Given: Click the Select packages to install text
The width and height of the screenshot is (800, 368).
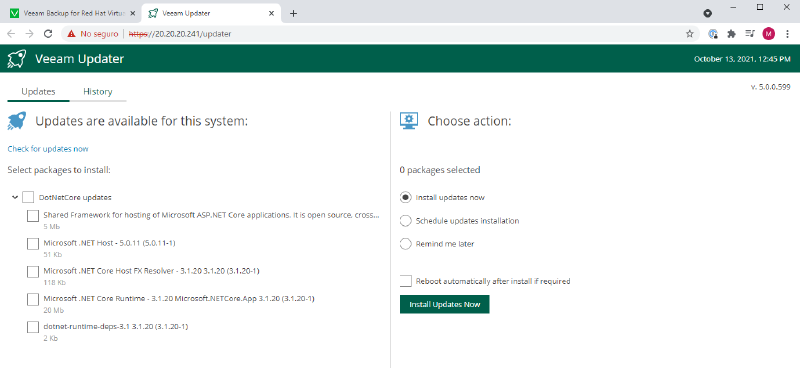Looking at the screenshot, I should coord(59,170).
